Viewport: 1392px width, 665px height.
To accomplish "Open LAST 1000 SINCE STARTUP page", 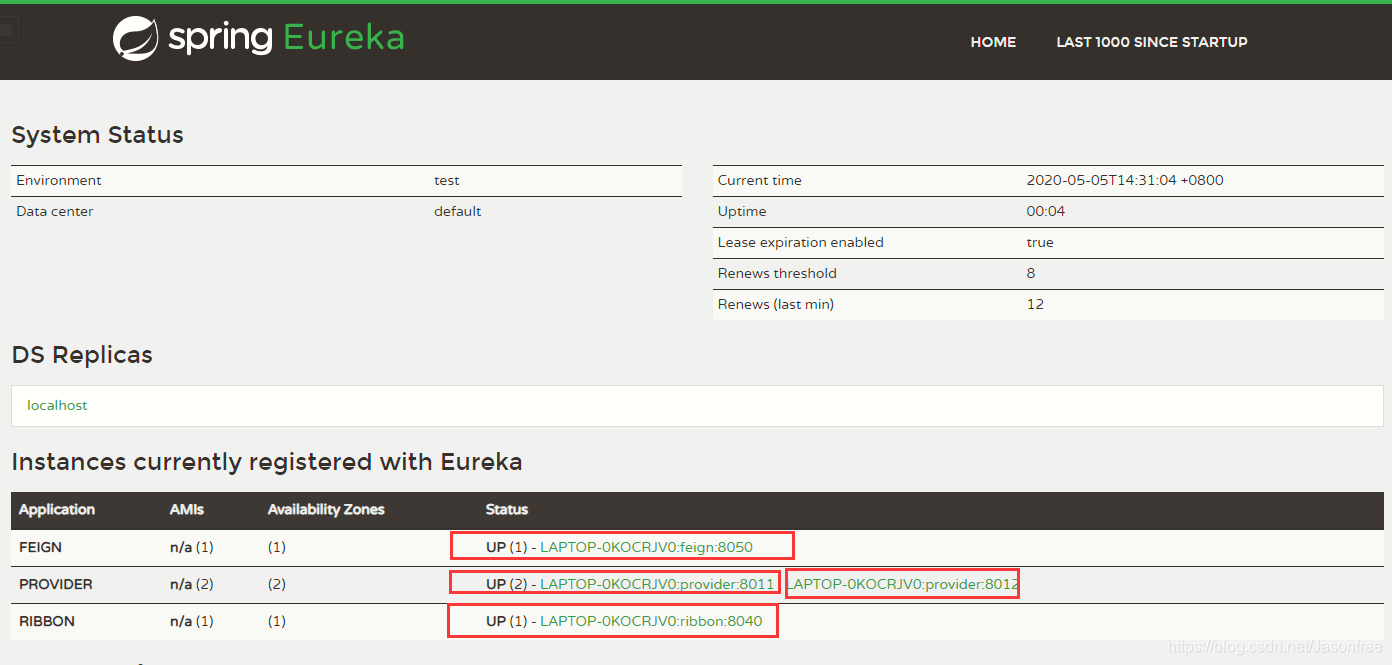I will pyautogui.click(x=1152, y=42).
